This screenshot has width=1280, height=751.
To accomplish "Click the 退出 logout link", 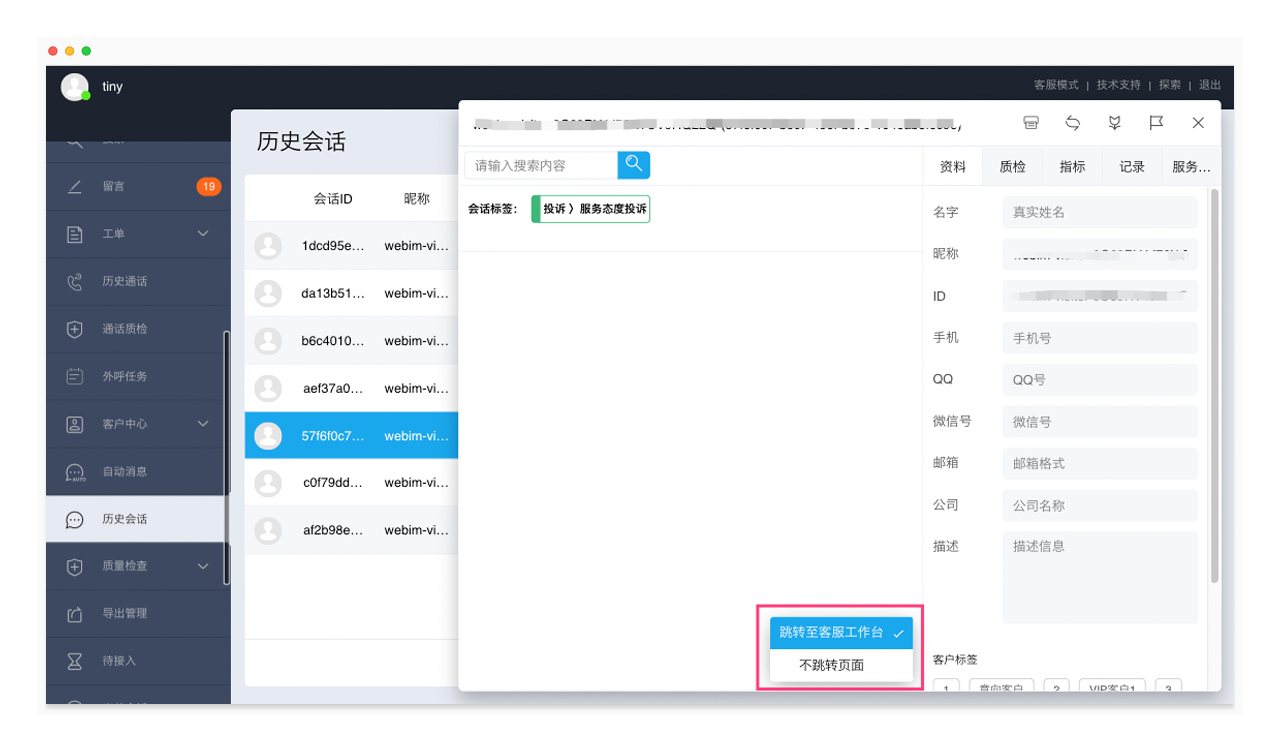I will (1209, 85).
